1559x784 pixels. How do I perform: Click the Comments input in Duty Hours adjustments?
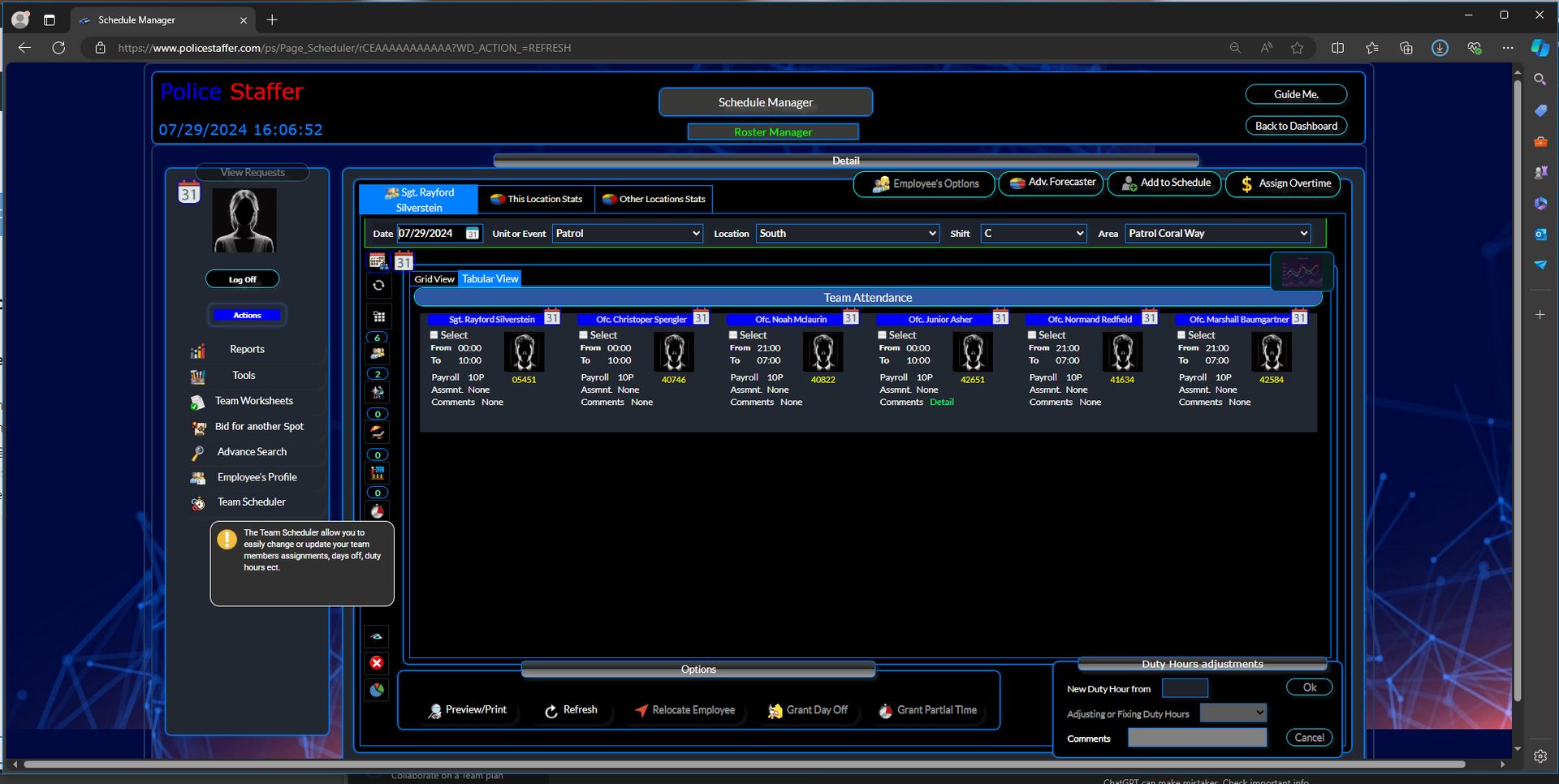pos(1197,738)
